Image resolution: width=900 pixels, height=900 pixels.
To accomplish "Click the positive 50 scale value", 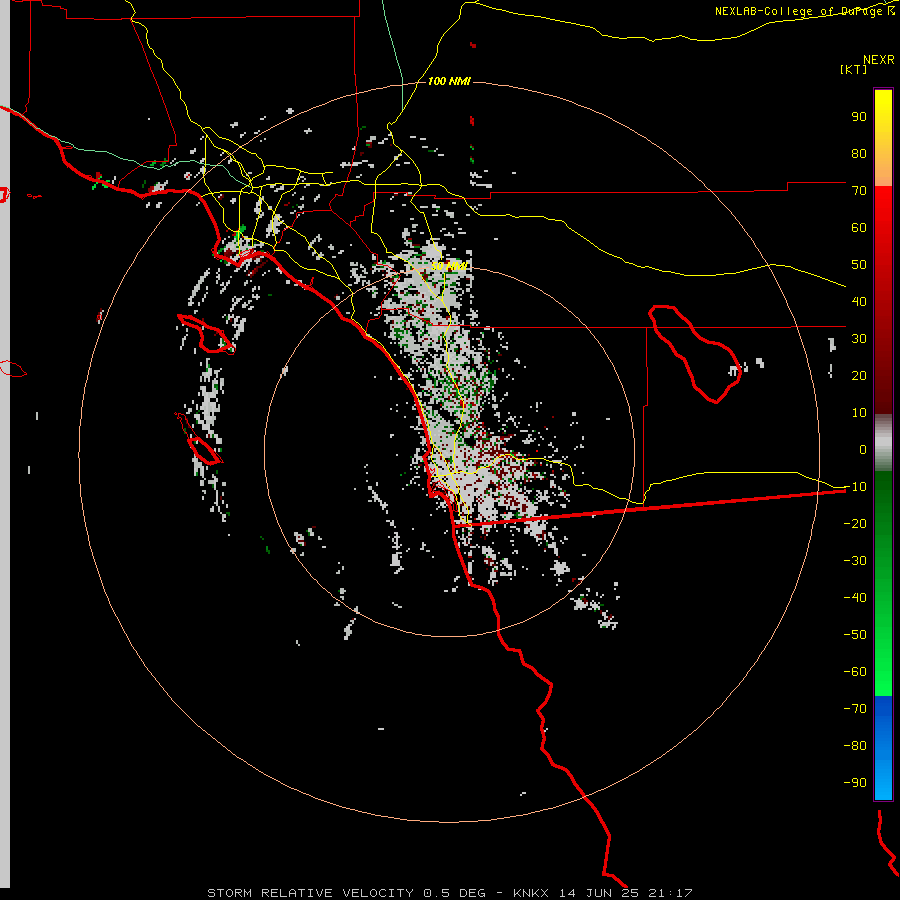I will tap(859, 265).
